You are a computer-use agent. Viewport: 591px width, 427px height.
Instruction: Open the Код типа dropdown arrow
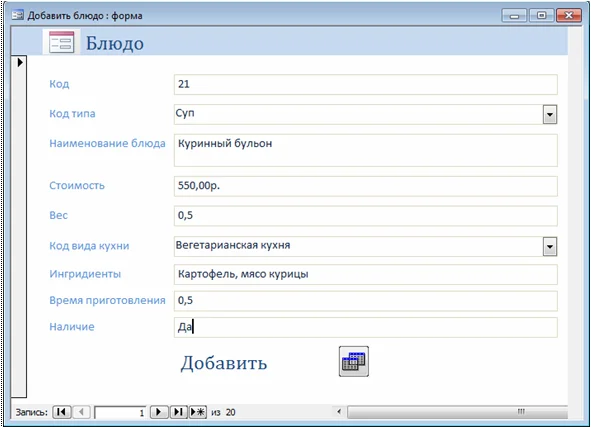point(550,115)
